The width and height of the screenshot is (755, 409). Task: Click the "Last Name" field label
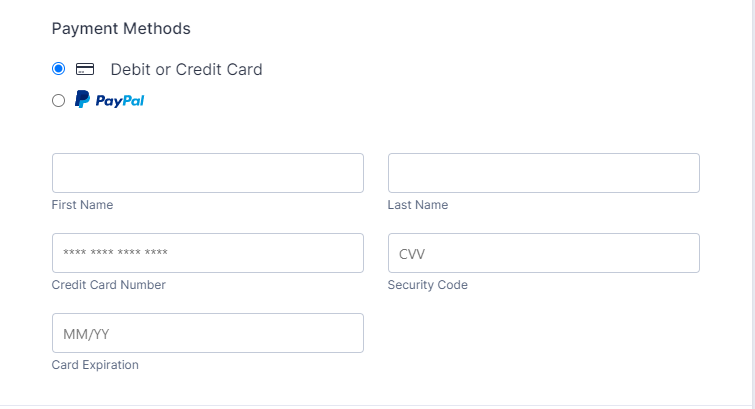click(x=417, y=205)
